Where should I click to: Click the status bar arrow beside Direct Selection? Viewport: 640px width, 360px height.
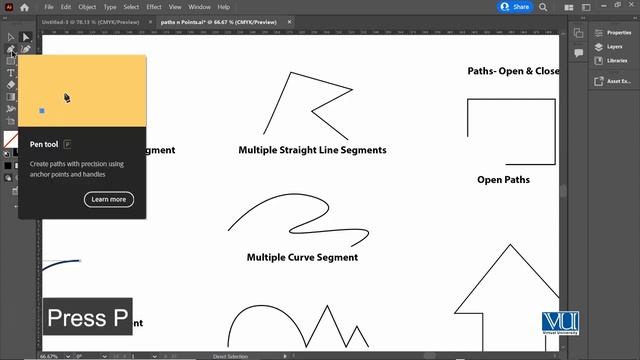285,356
